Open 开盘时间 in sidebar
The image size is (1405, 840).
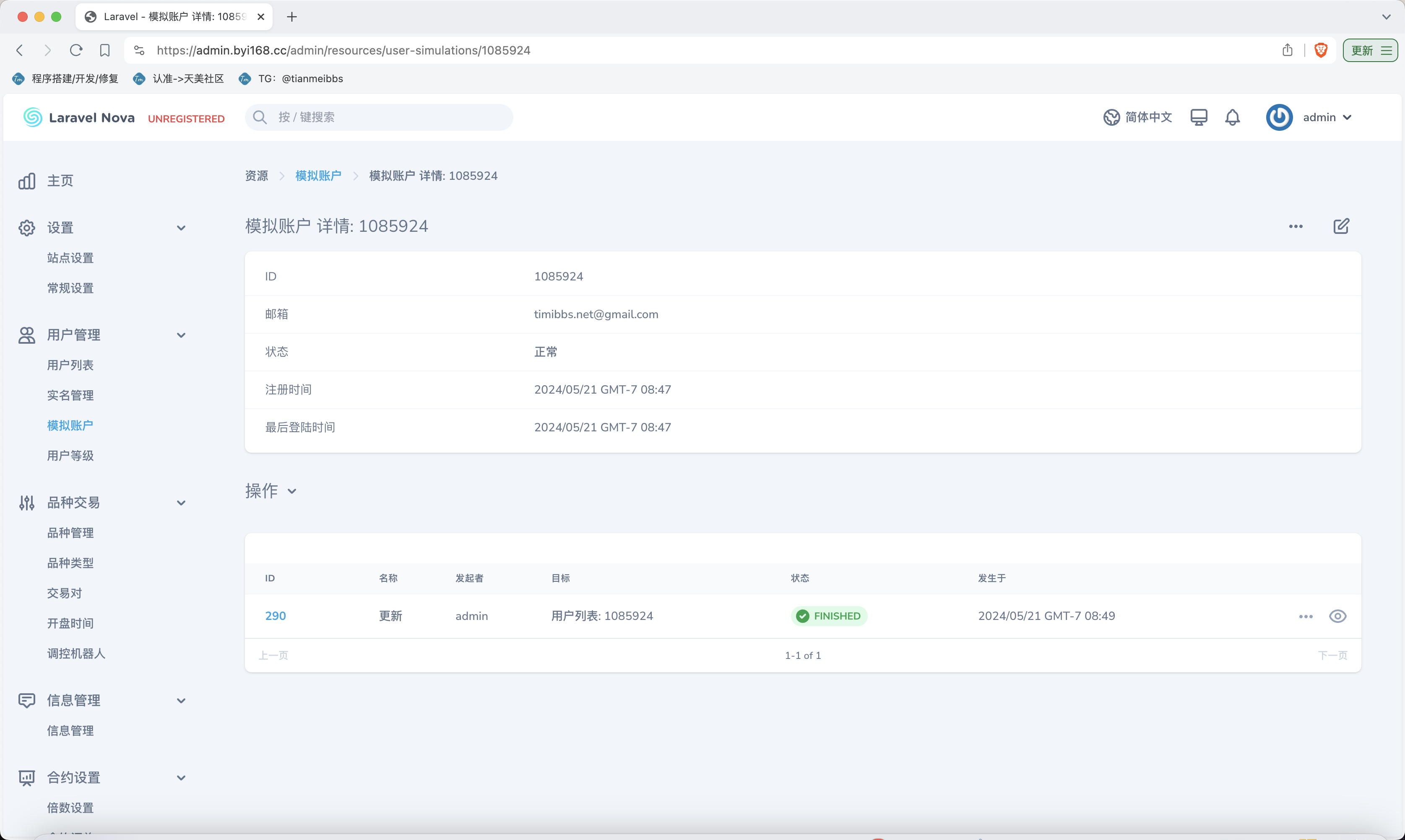tap(70, 623)
